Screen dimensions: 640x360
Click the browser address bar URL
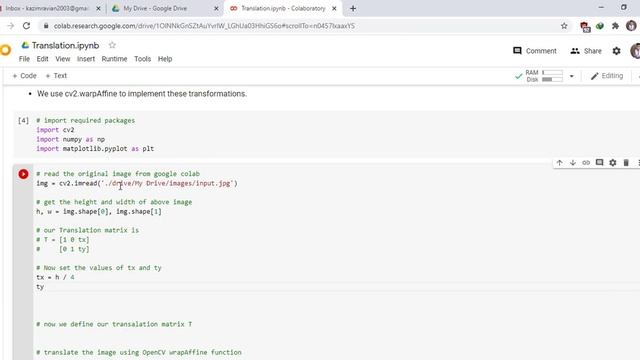click(204, 26)
